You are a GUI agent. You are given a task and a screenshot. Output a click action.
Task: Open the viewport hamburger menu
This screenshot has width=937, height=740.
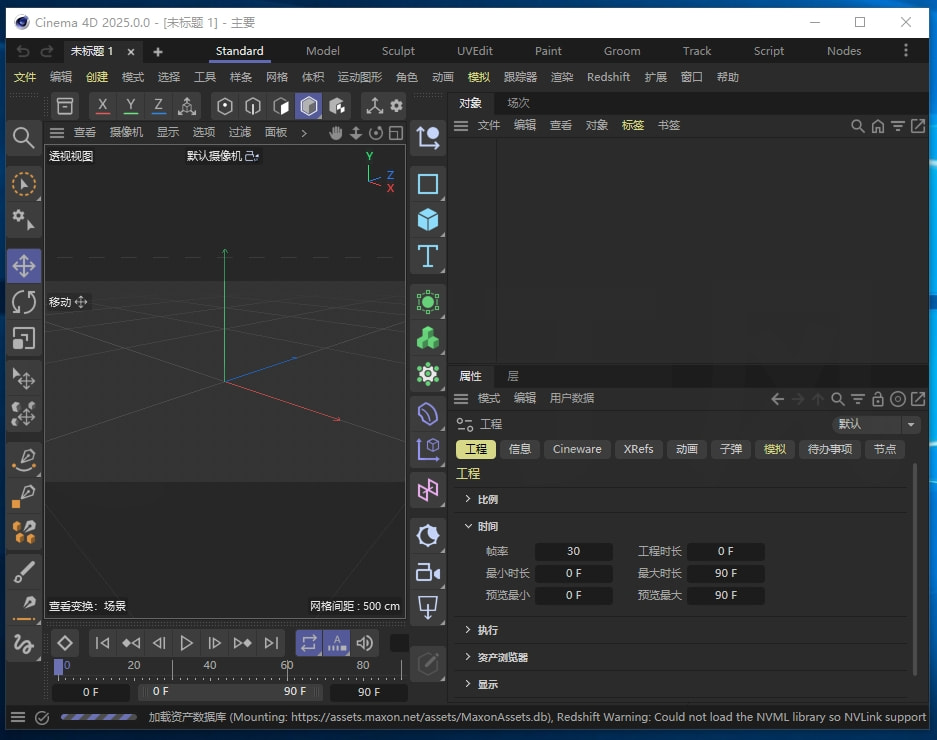click(x=57, y=133)
